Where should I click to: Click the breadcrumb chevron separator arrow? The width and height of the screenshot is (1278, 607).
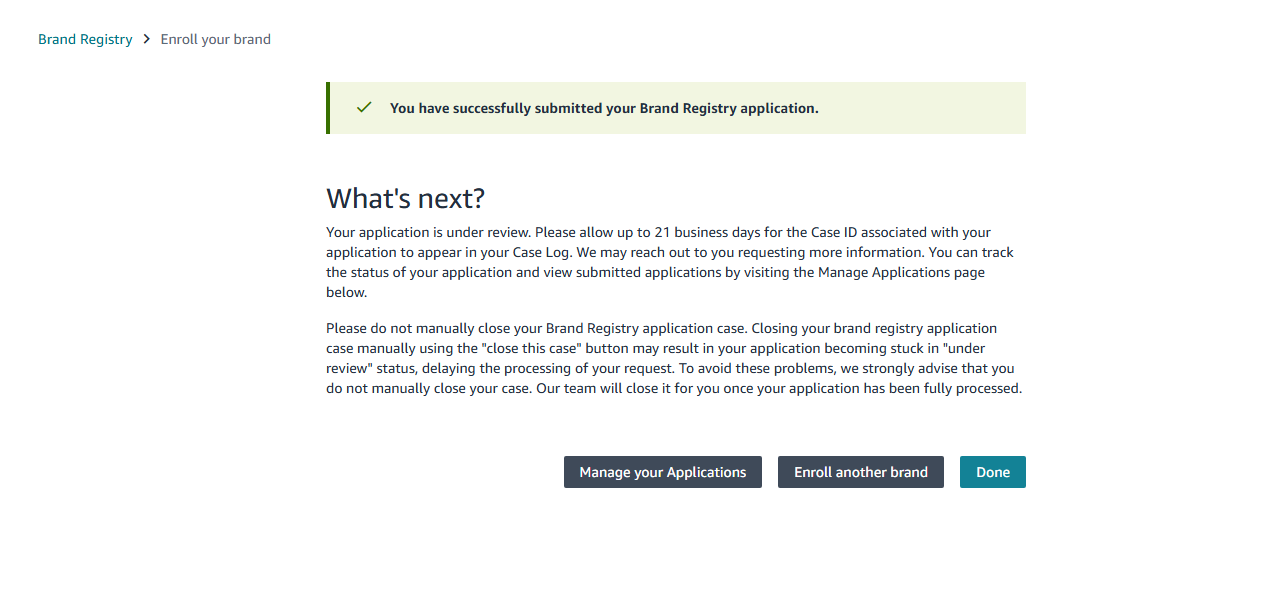pyautogui.click(x=147, y=39)
